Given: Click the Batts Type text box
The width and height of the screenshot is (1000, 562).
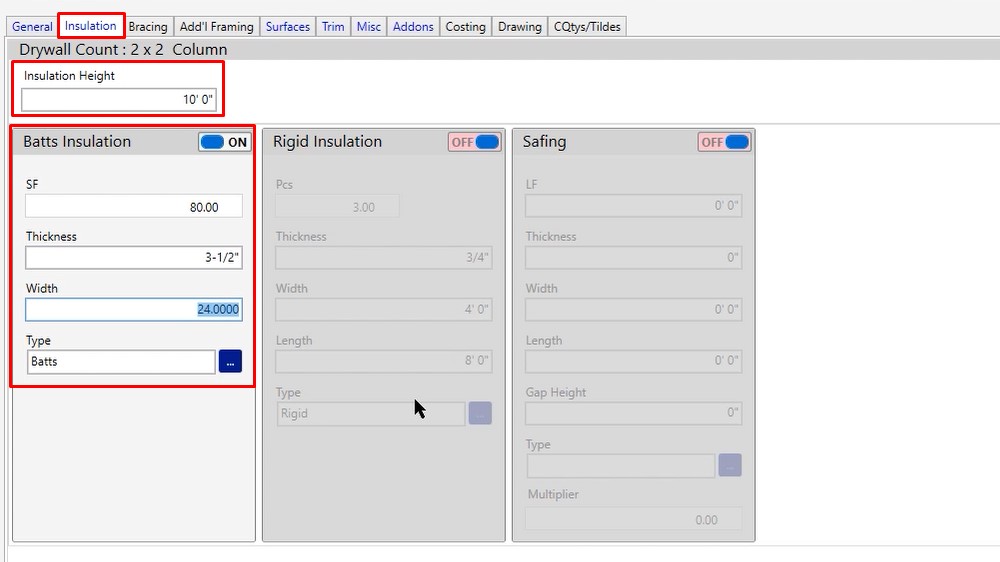Looking at the screenshot, I should 120,362.
